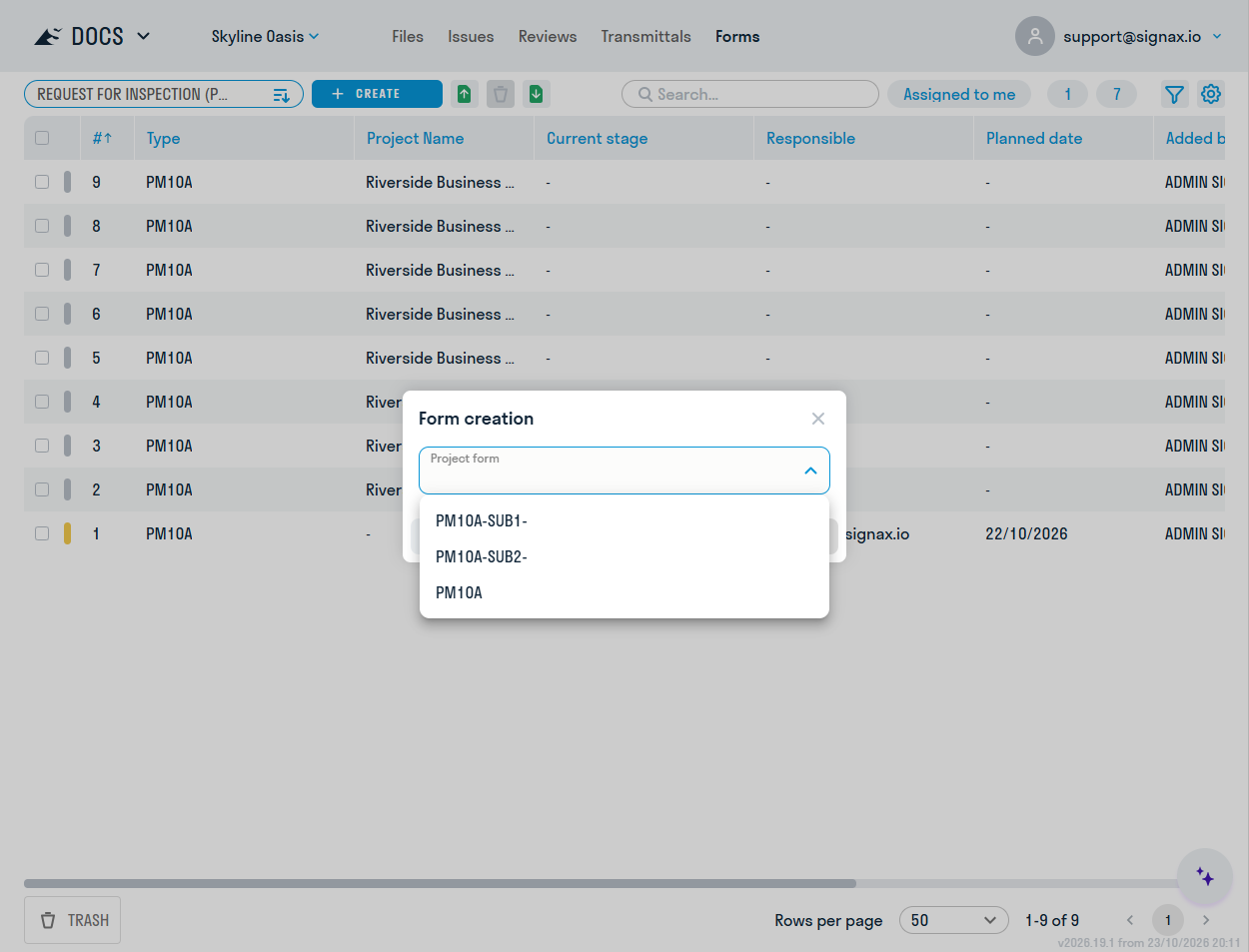Click the green download arrow icon
Screen dimensions: 1249x952
[x=537, y=94]
